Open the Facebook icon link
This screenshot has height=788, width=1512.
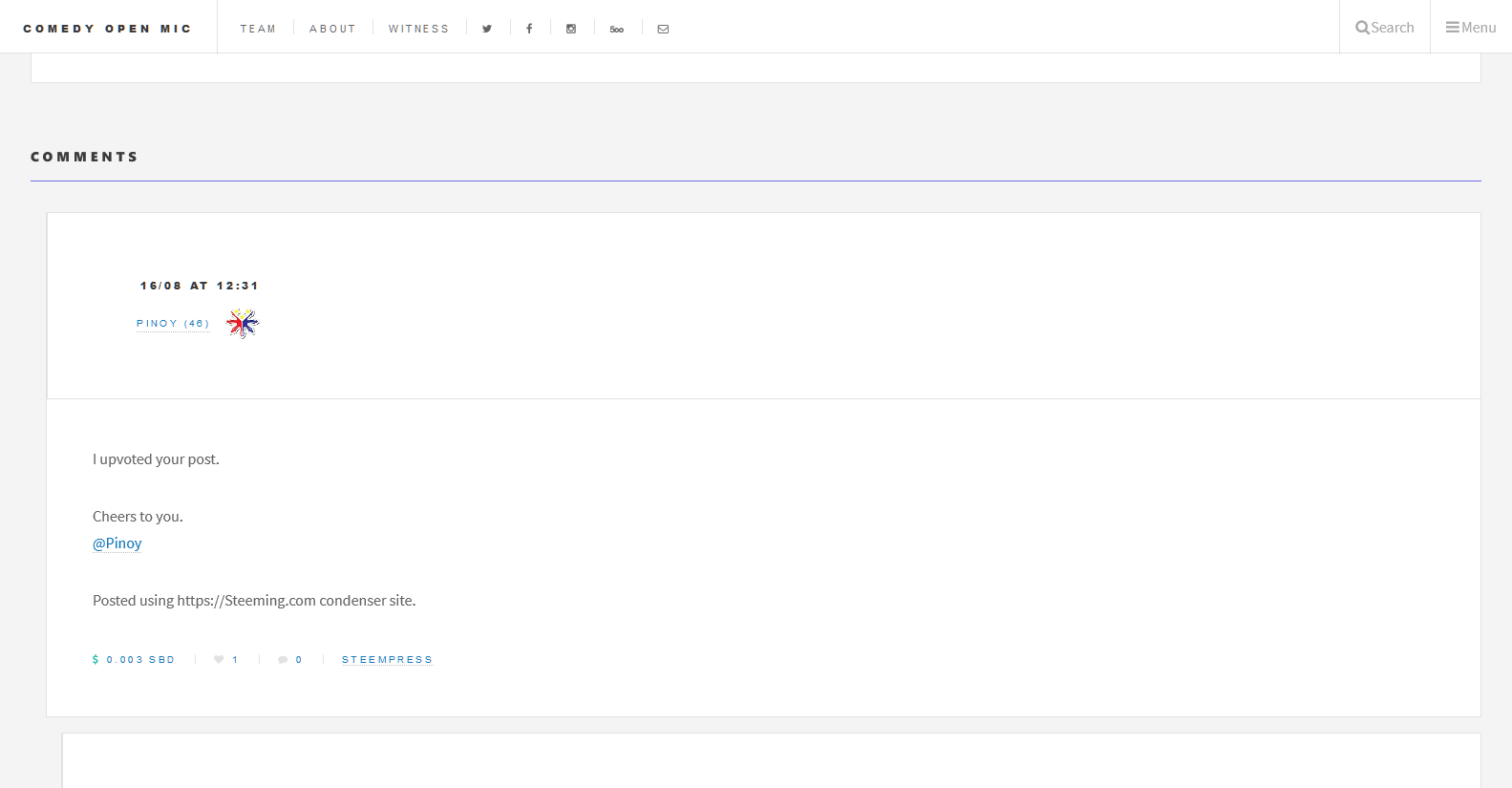point(529,29)
